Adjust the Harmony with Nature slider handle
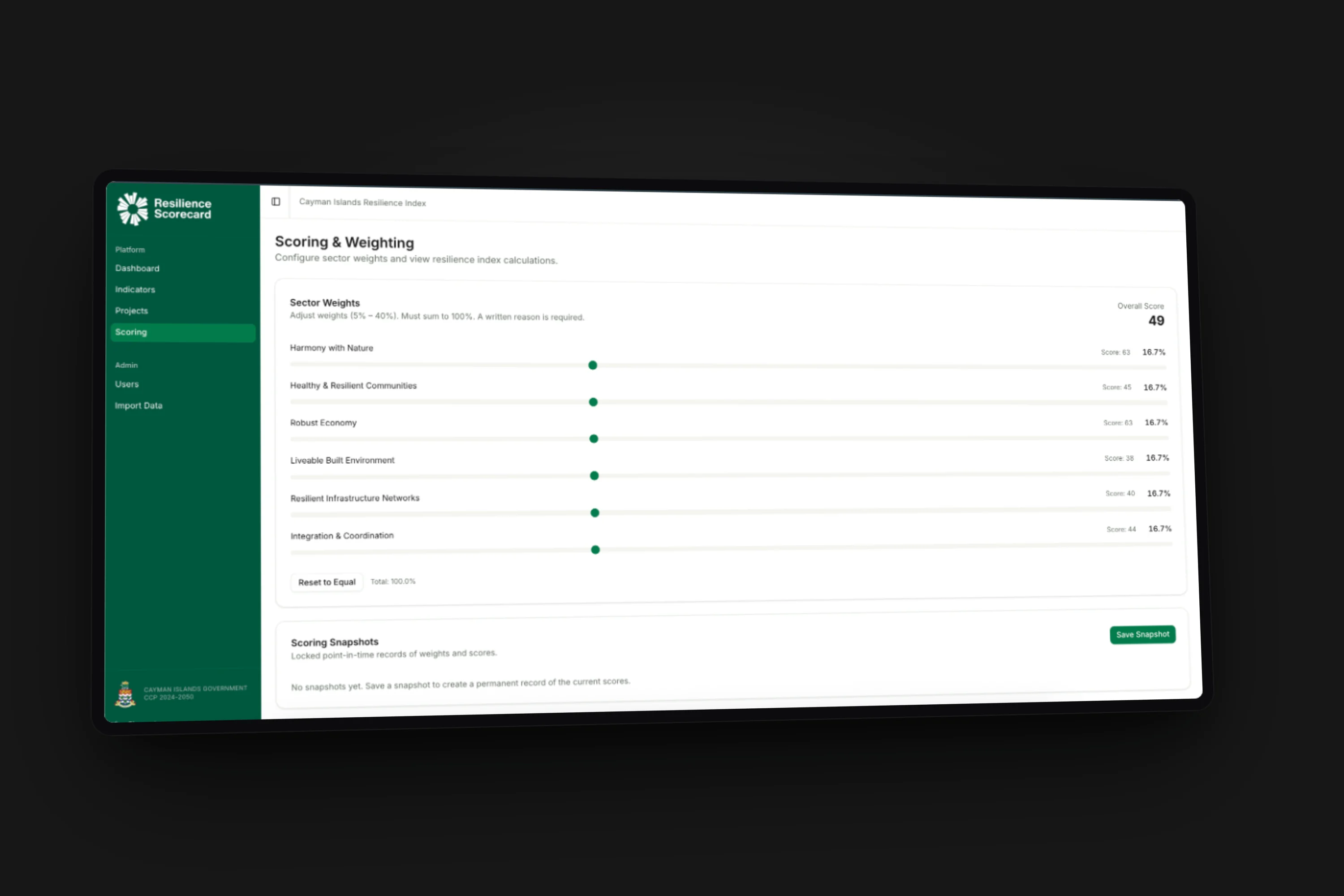1344x896 pixels. click(593, 365)
